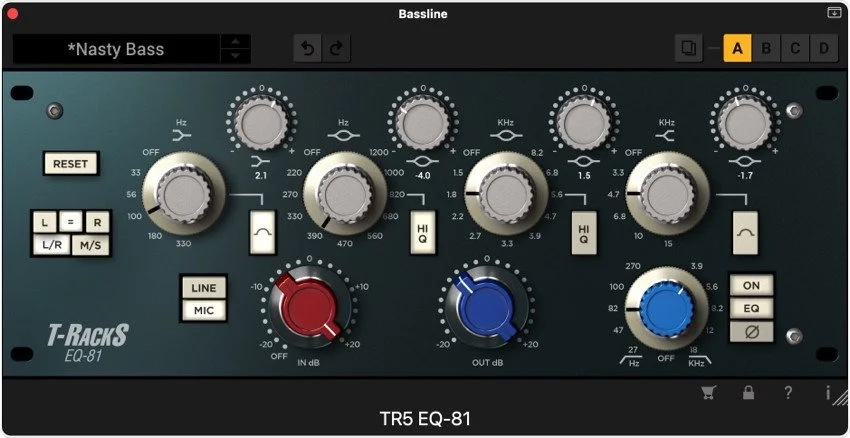Click the high band gain knob
This screenshot has width=850, height=438.
point(745,124)
